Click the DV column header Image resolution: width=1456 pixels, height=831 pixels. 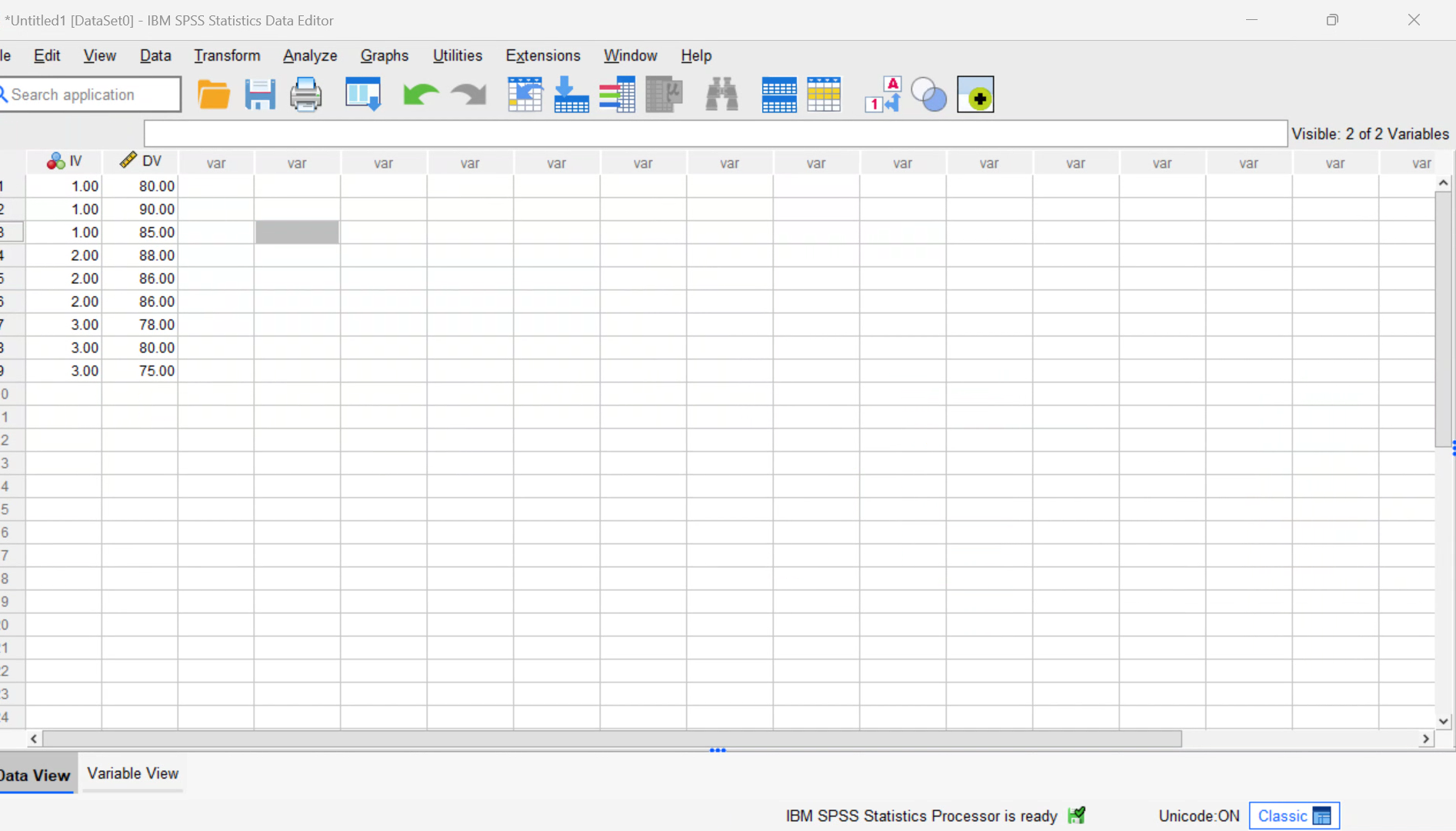tap(141, 162)
